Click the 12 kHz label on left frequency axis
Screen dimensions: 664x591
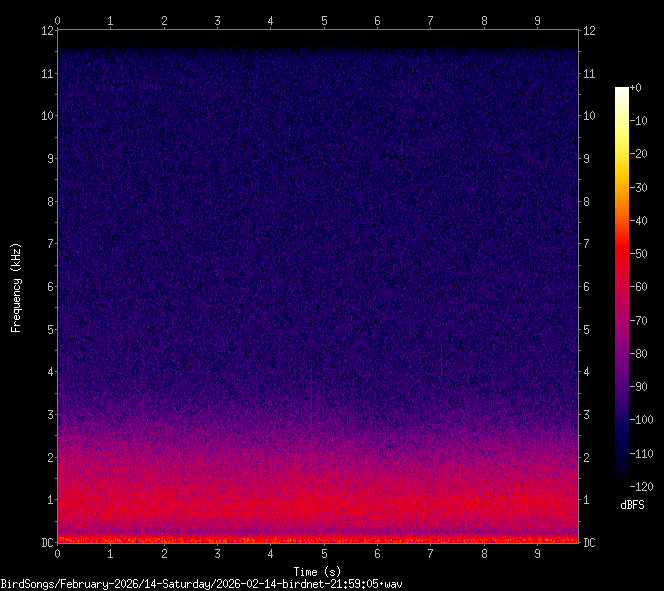tap(46, 30)
